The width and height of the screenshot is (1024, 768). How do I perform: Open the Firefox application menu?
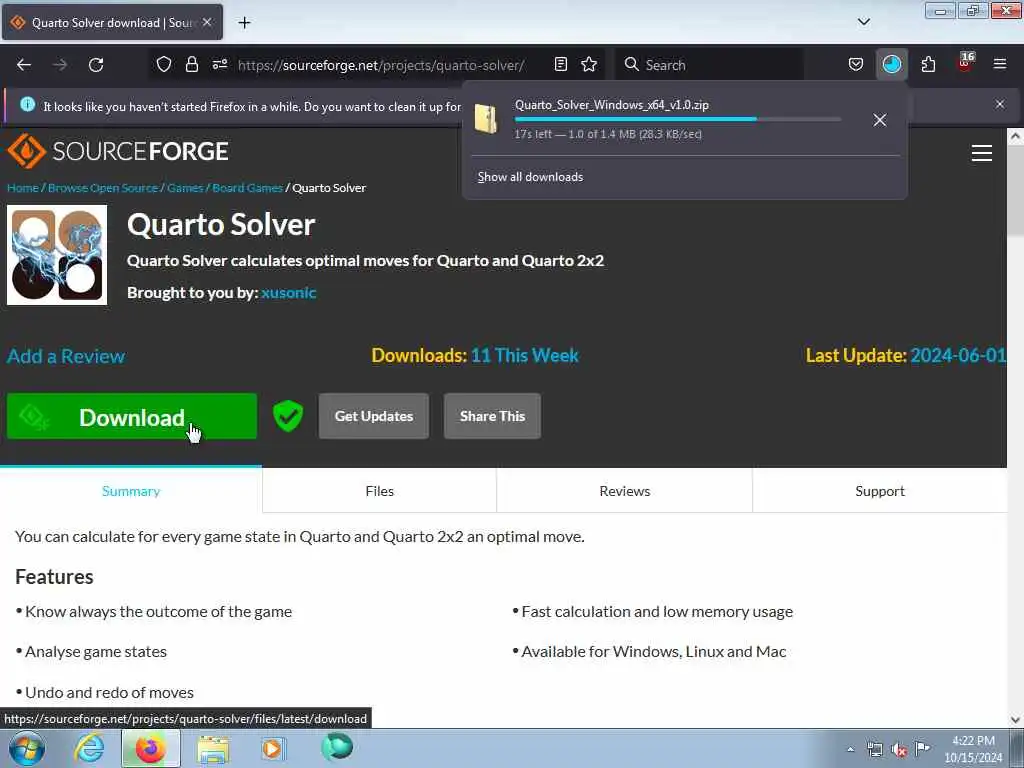[x=1000, y=64]
